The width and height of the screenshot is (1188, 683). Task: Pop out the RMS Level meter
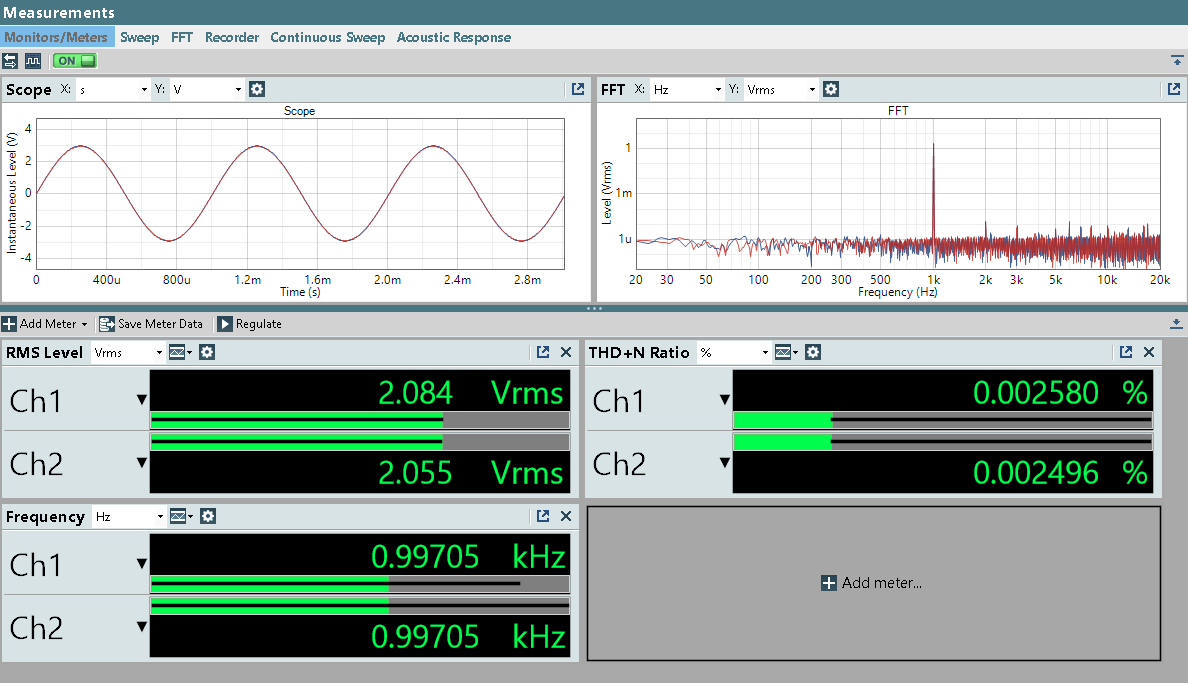point(543,352)
